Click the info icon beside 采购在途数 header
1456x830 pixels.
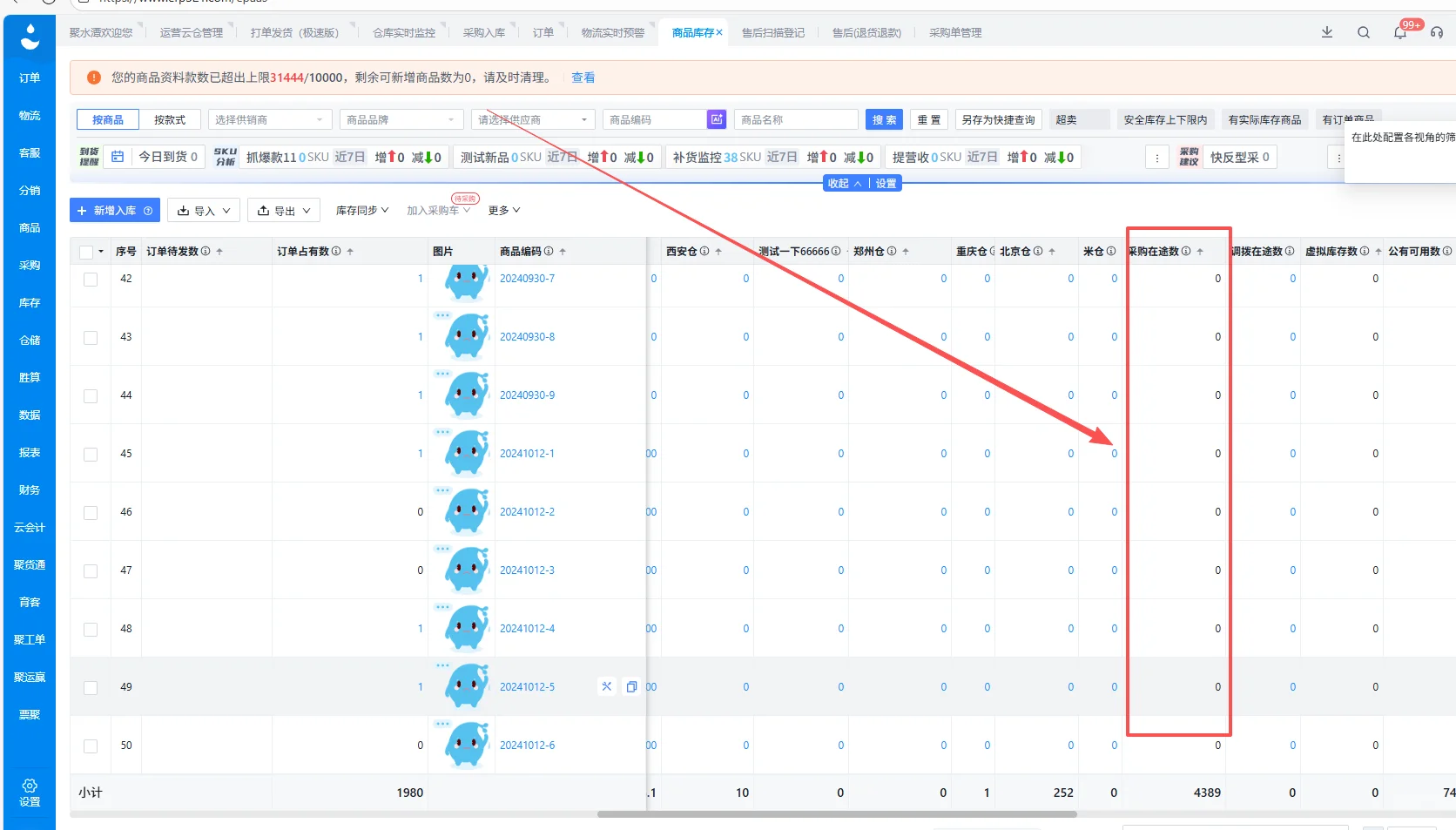[1186, 251]
